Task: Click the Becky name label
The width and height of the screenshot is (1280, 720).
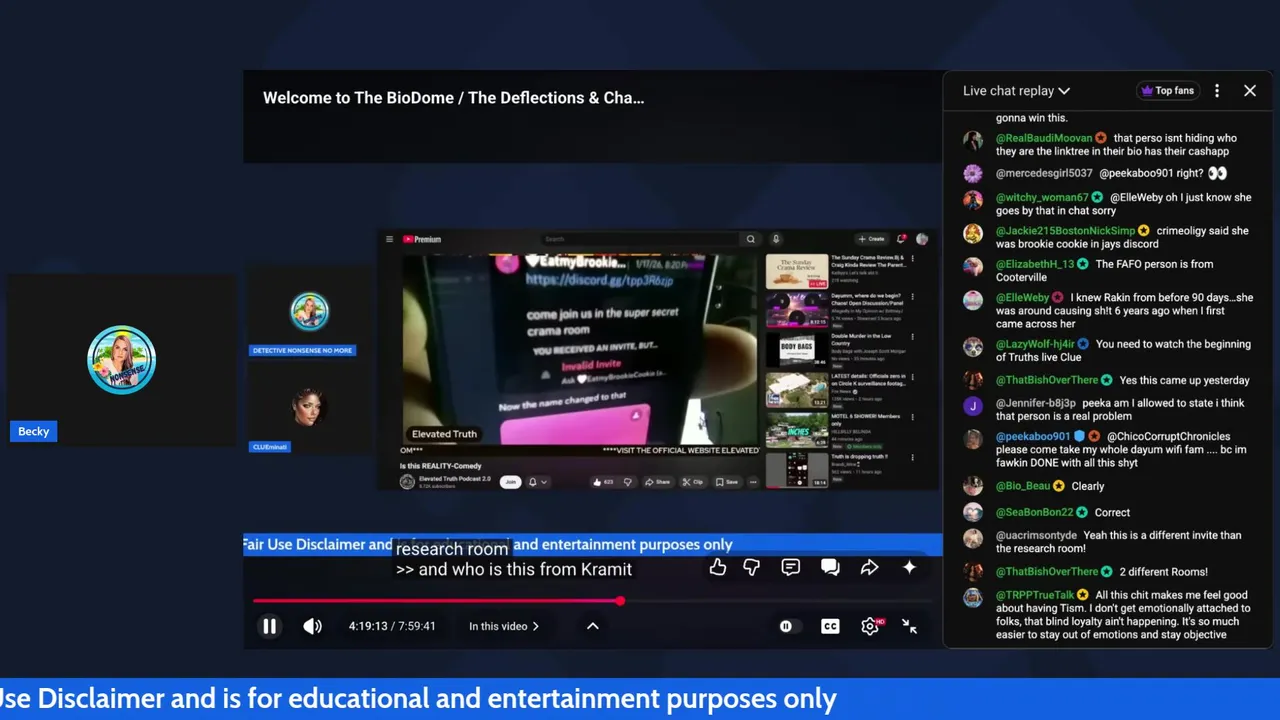Action: (33, 432)
